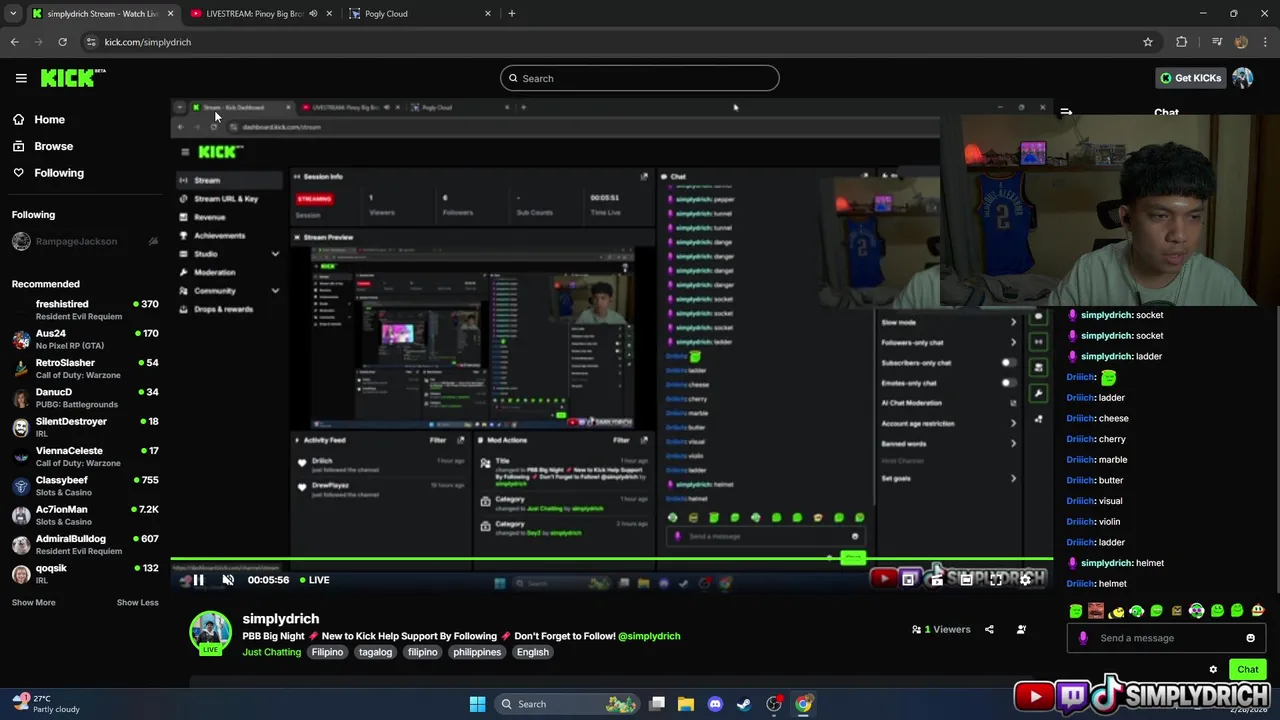Image resolution: width=1280 pixels, height=720 pixels.
Task: Open the Windows Start menu
Action: pyautogui.click(x=477, y=704)
